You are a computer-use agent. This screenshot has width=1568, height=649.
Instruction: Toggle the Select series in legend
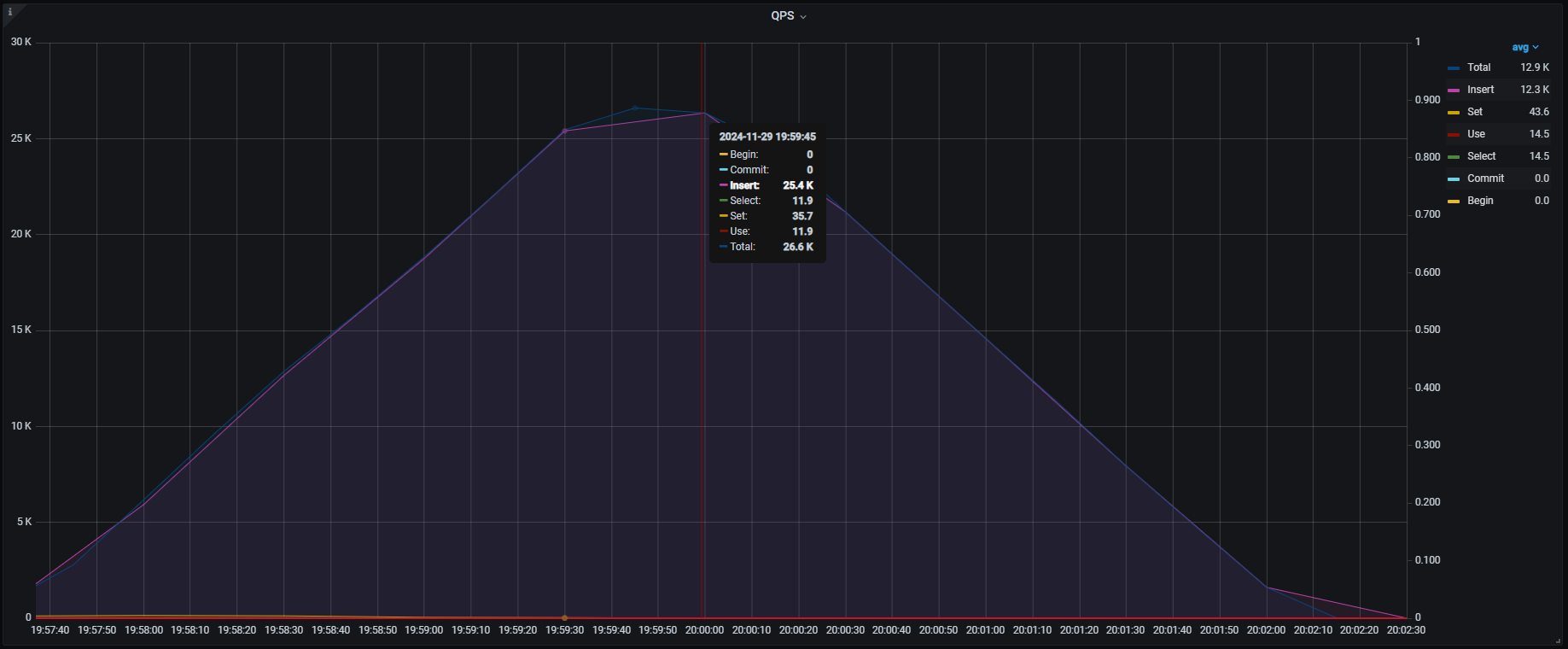pos(1481,156)
